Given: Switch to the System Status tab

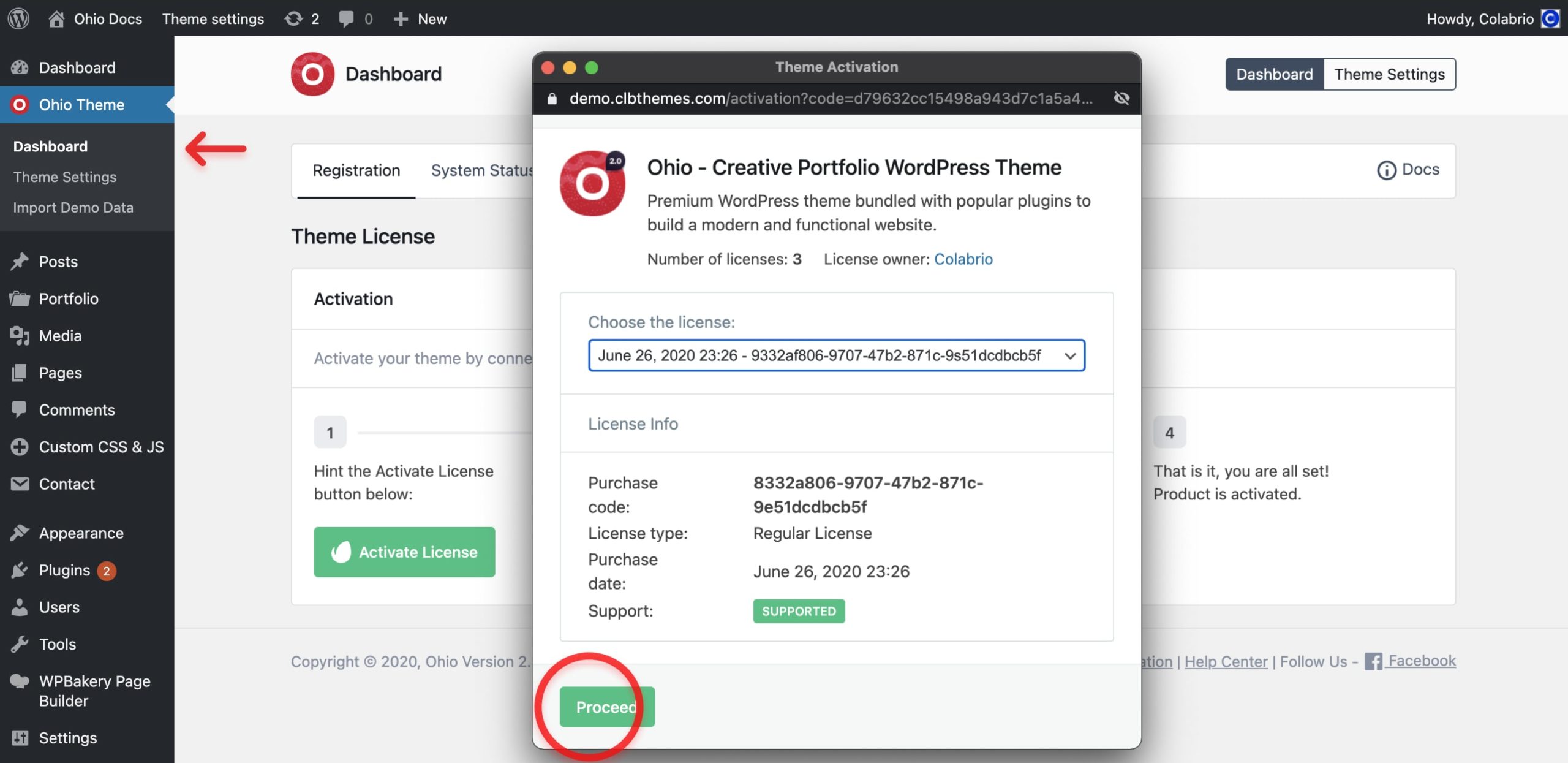Looking at the screenshot, I should pos(481,170).
